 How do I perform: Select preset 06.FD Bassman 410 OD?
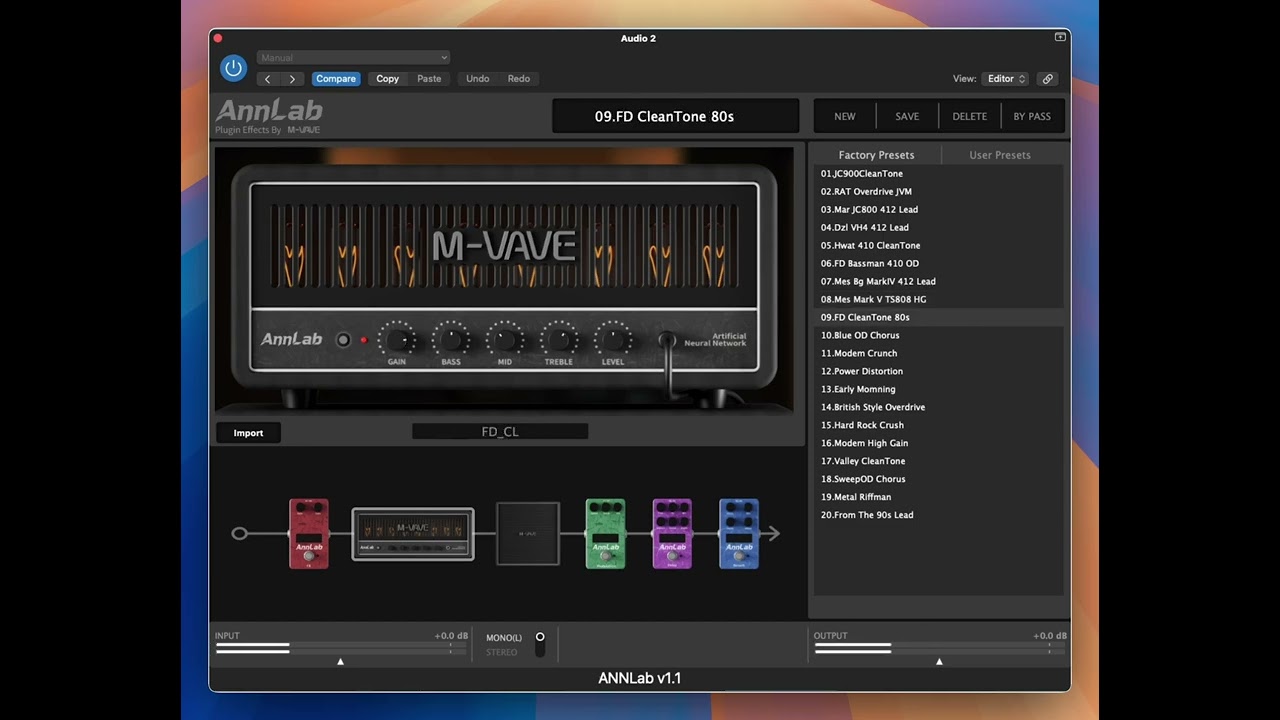coord(938,264)
